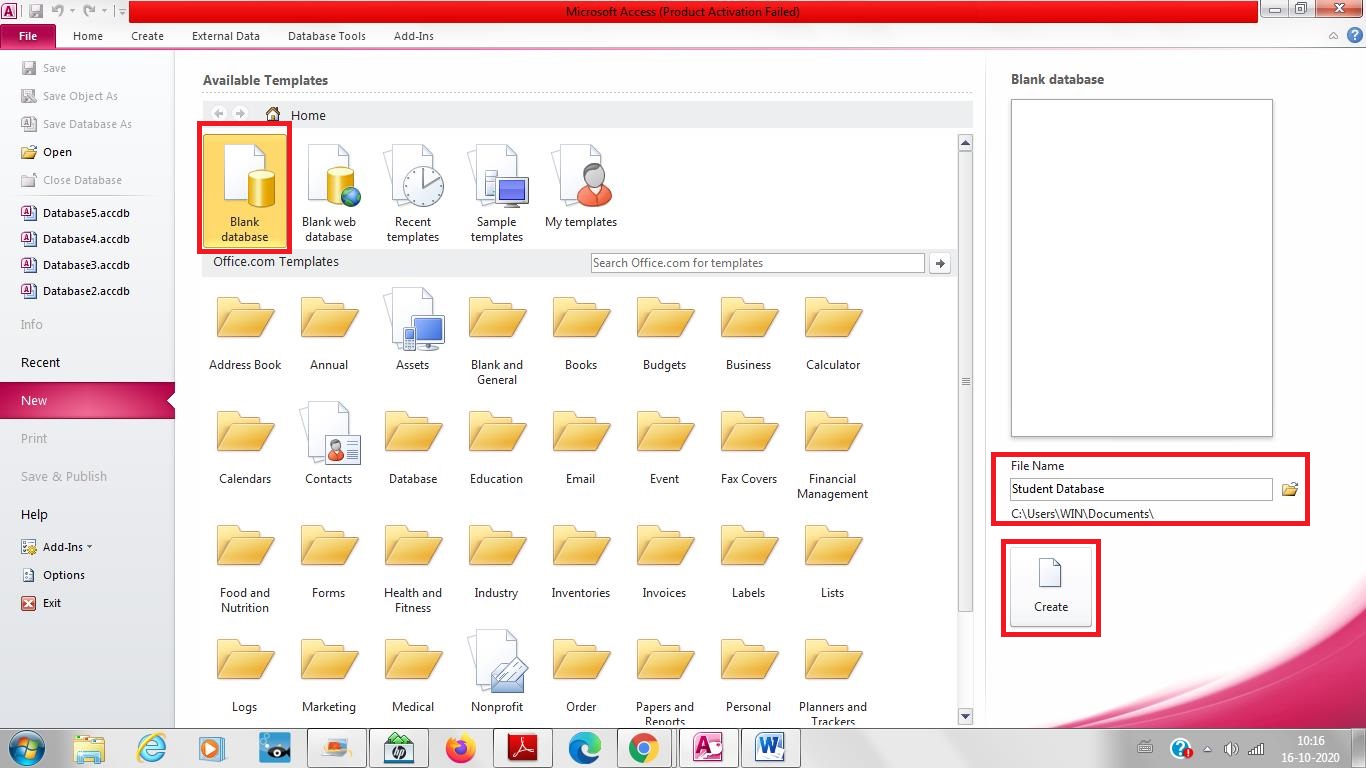Open My templates
Image resolution: width=1366 pixels, height=768 pixels.
pyautogui.click(x=581, y=185)
